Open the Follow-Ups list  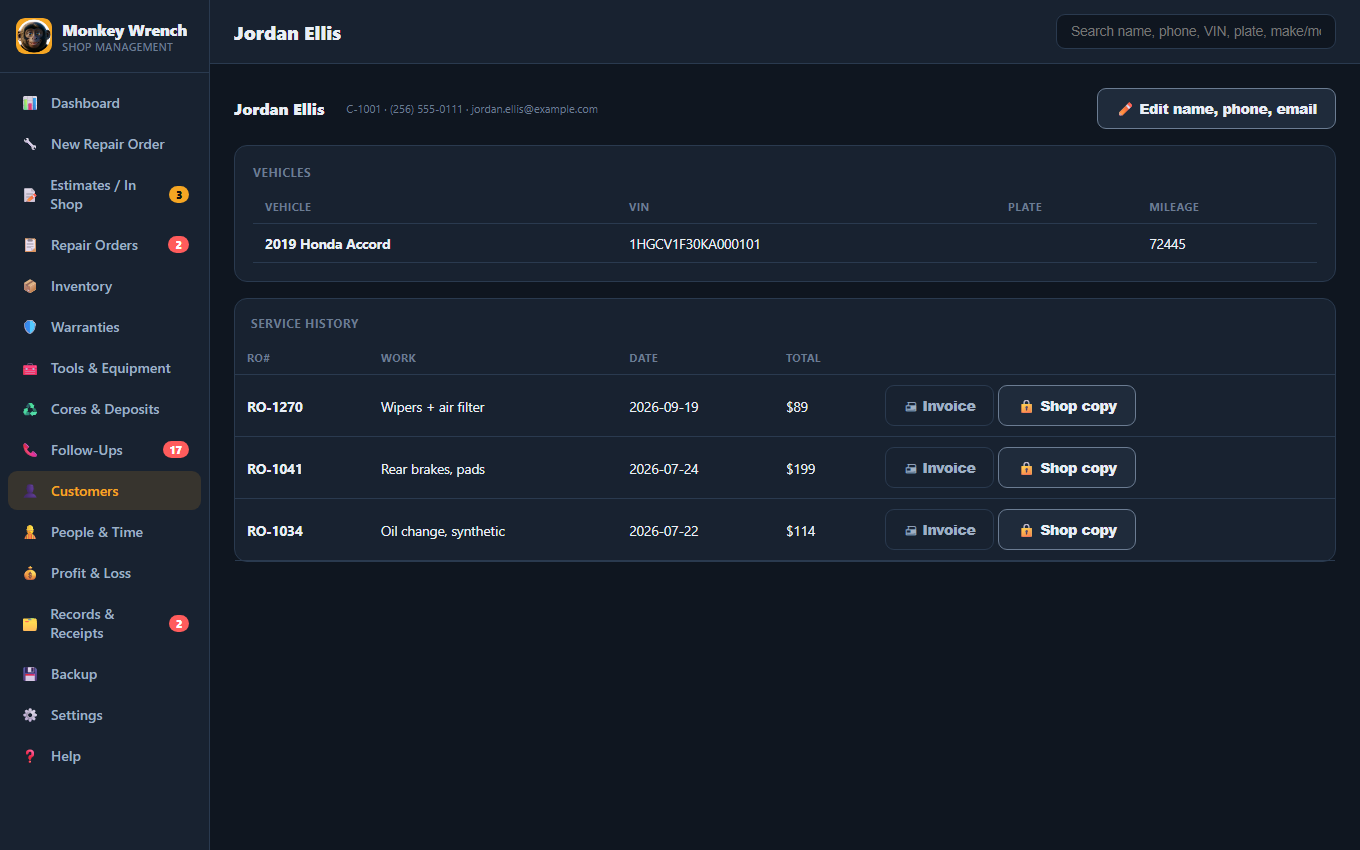point(104,450)
